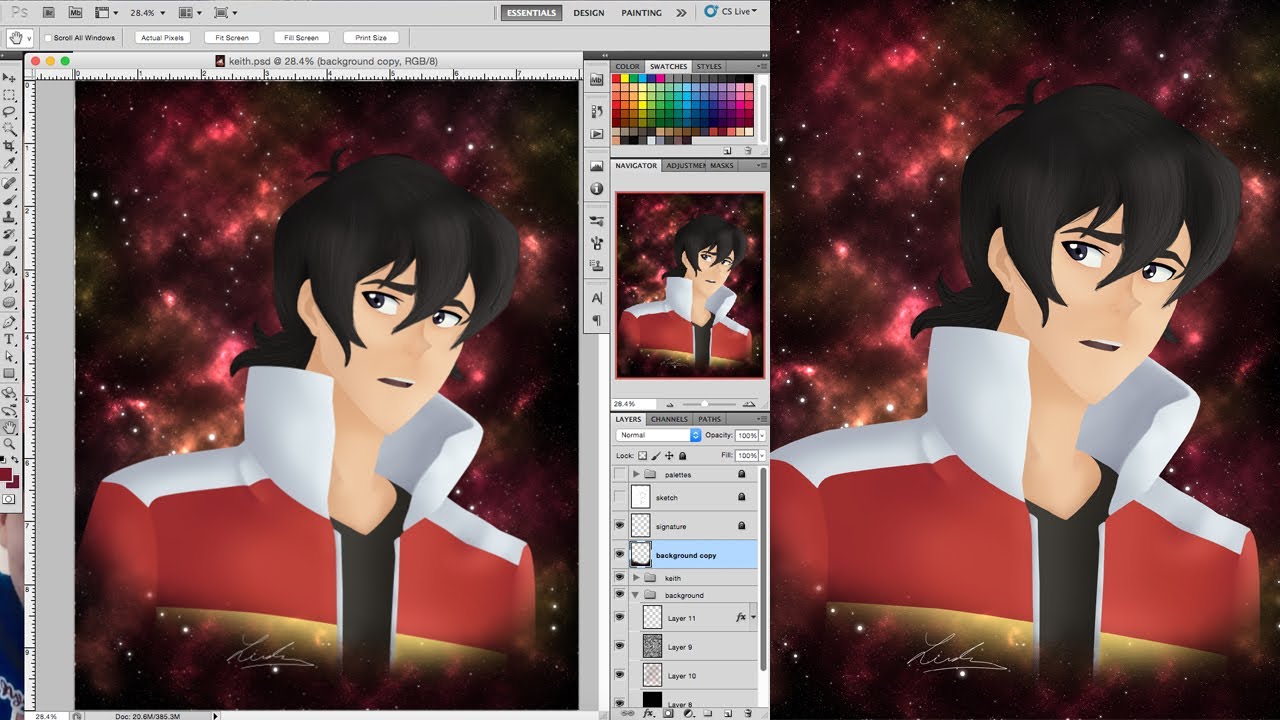
Task: Add layer mask from Layers panel bottom
Action: pyautogui.click(x=668, y=713)
